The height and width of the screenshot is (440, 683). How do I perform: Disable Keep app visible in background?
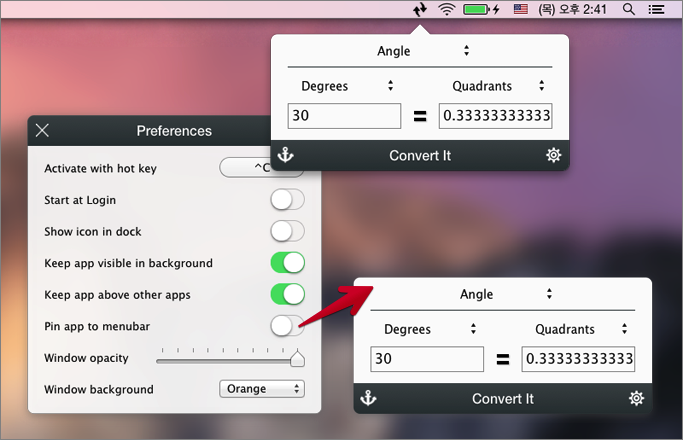[287, 263]
